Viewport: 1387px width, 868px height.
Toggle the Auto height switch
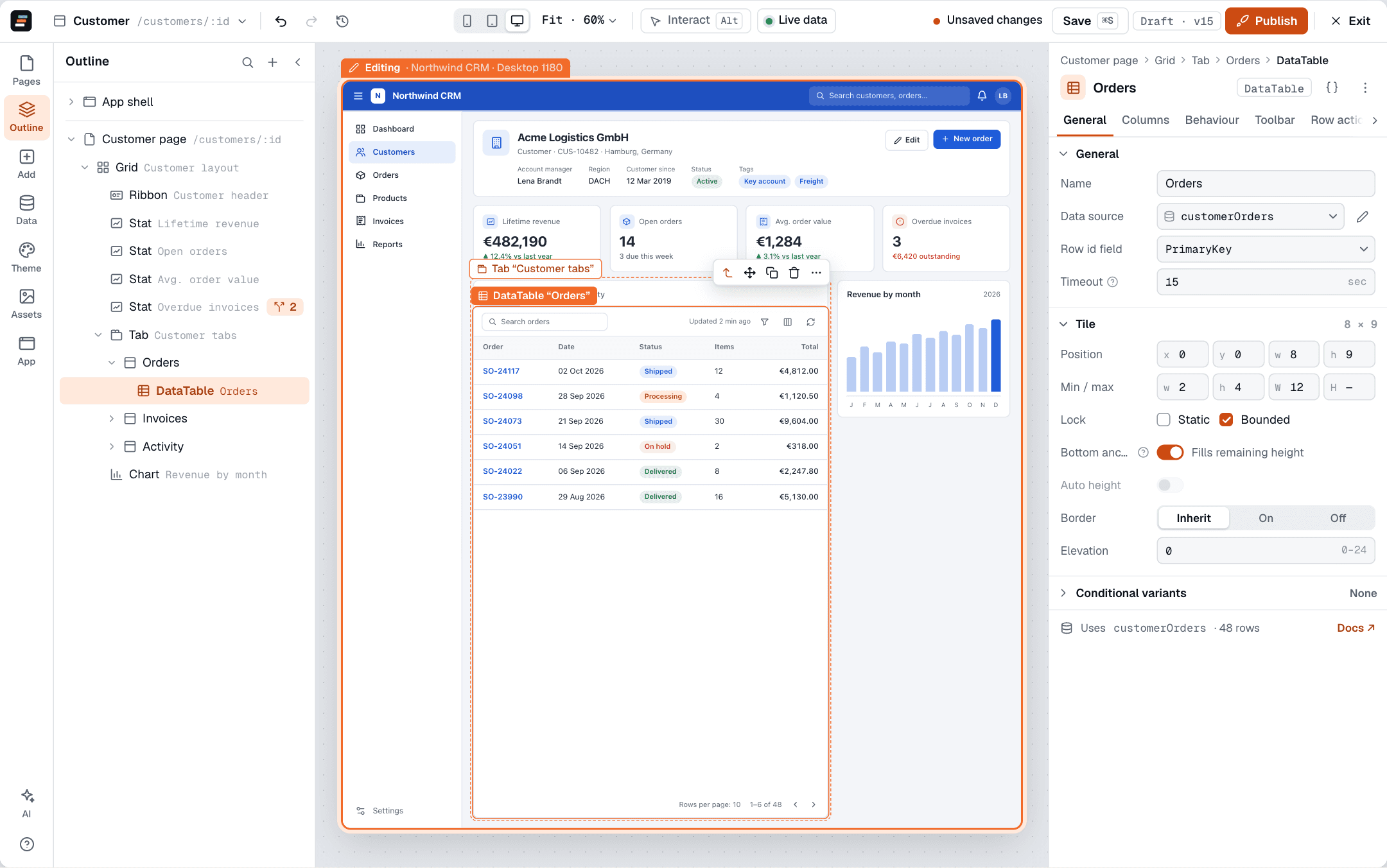[x=1170, y=485]
